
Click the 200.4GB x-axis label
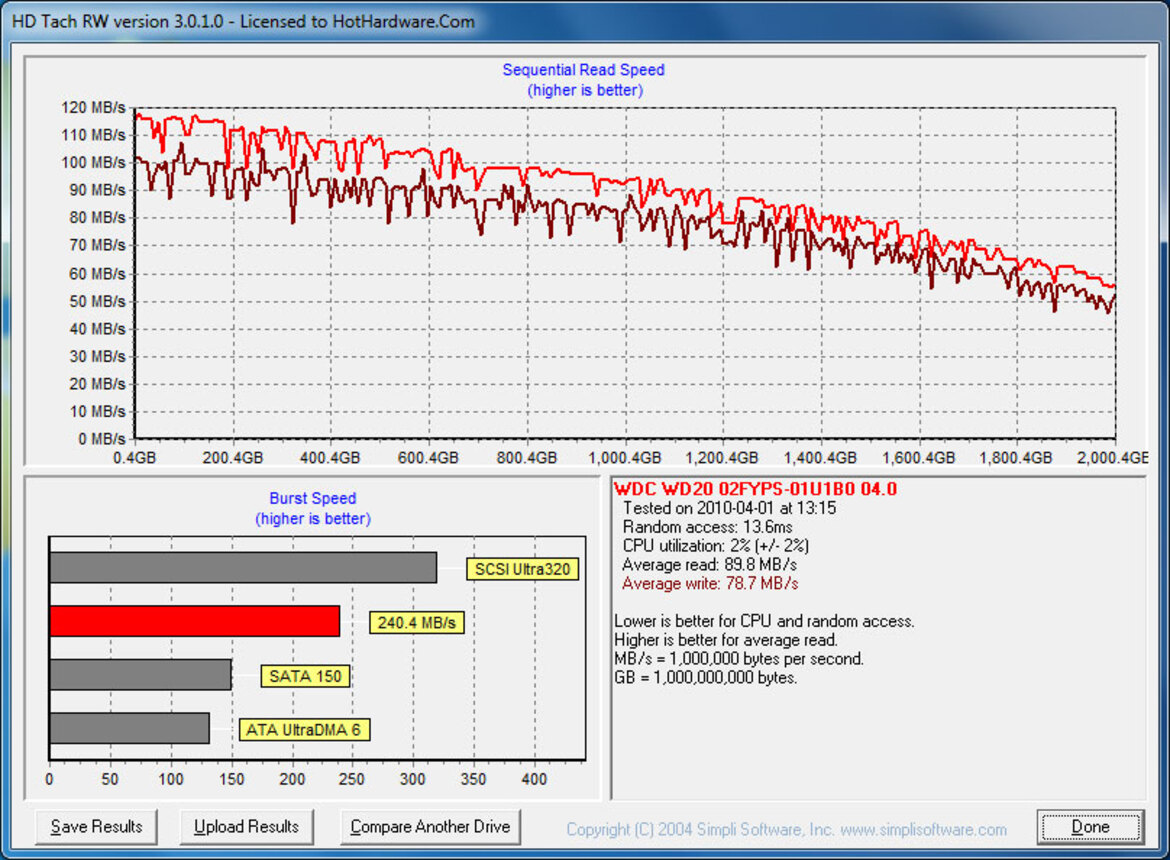point(233,457)
